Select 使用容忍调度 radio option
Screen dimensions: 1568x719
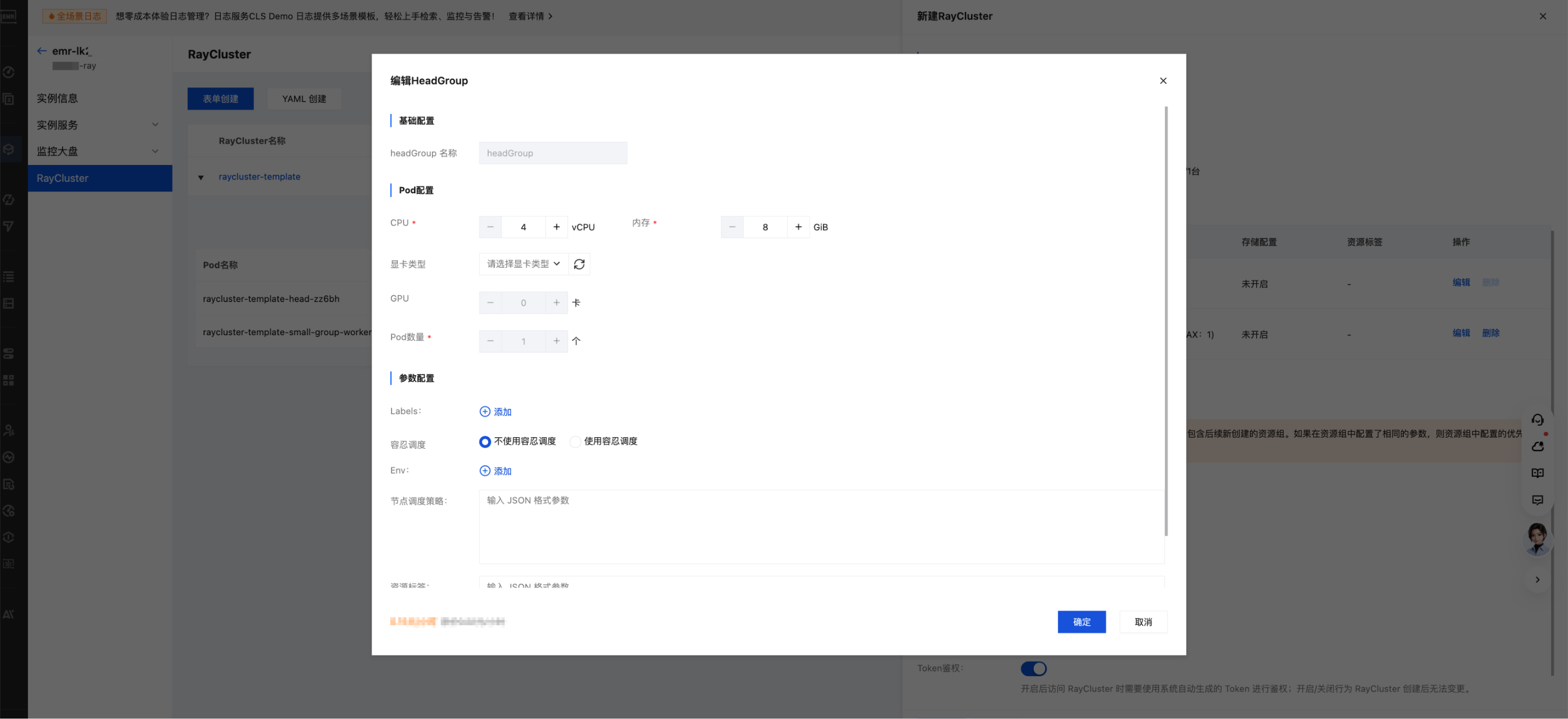click(x=575, y=441)
